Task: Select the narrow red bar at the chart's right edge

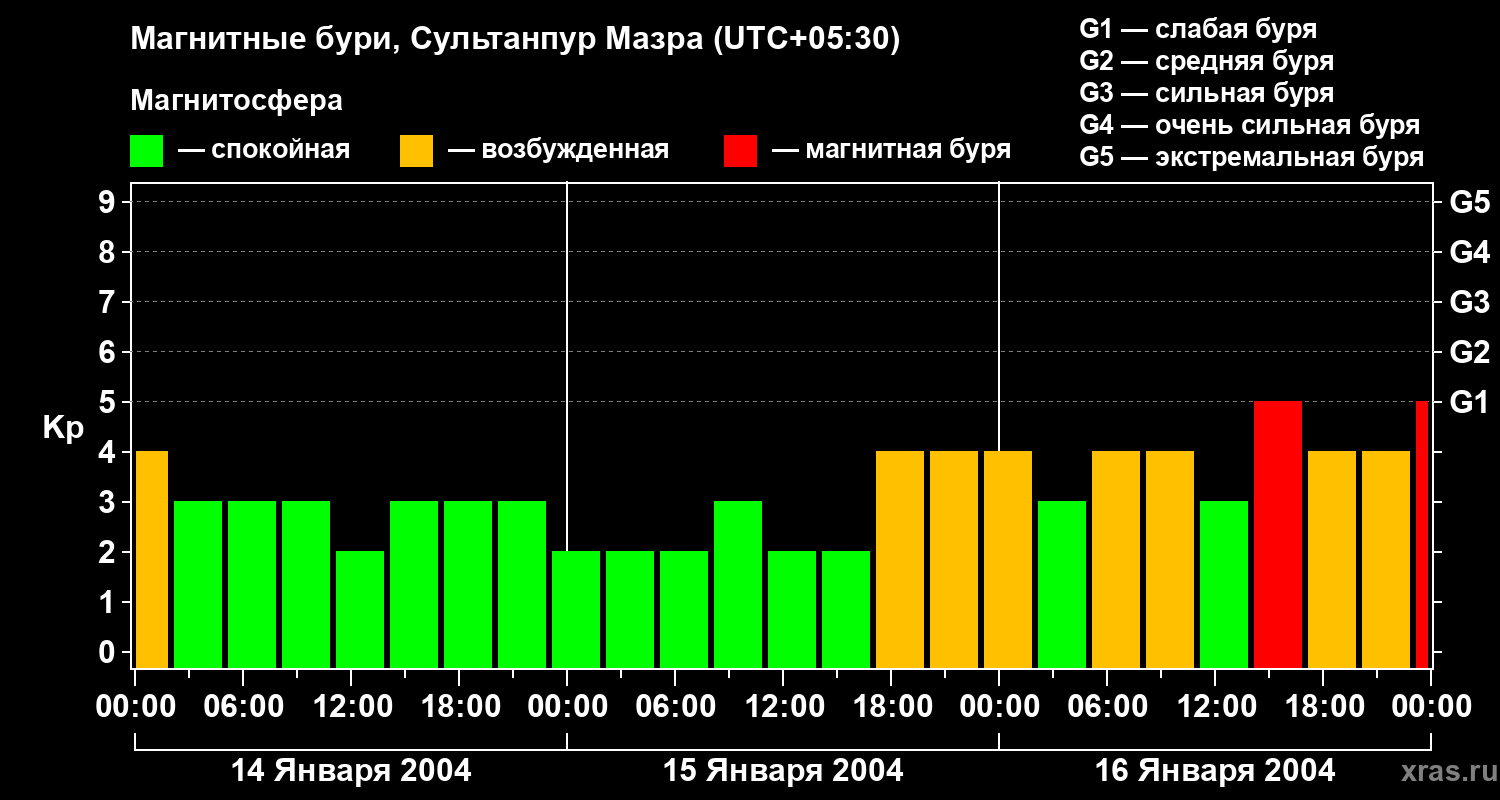Action: point(1422,534)
